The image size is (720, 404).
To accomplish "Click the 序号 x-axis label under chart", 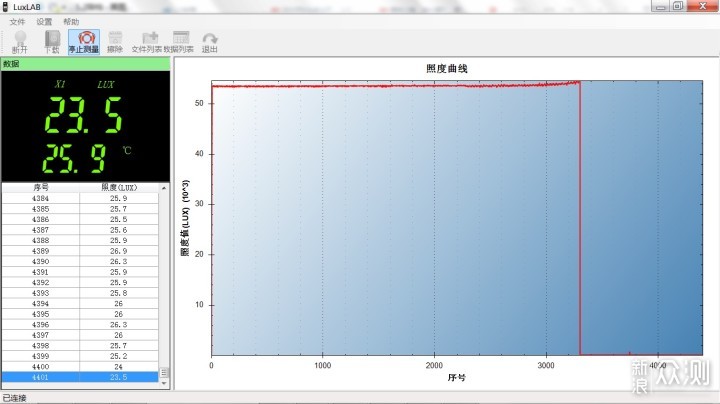I will pos(456,377).
